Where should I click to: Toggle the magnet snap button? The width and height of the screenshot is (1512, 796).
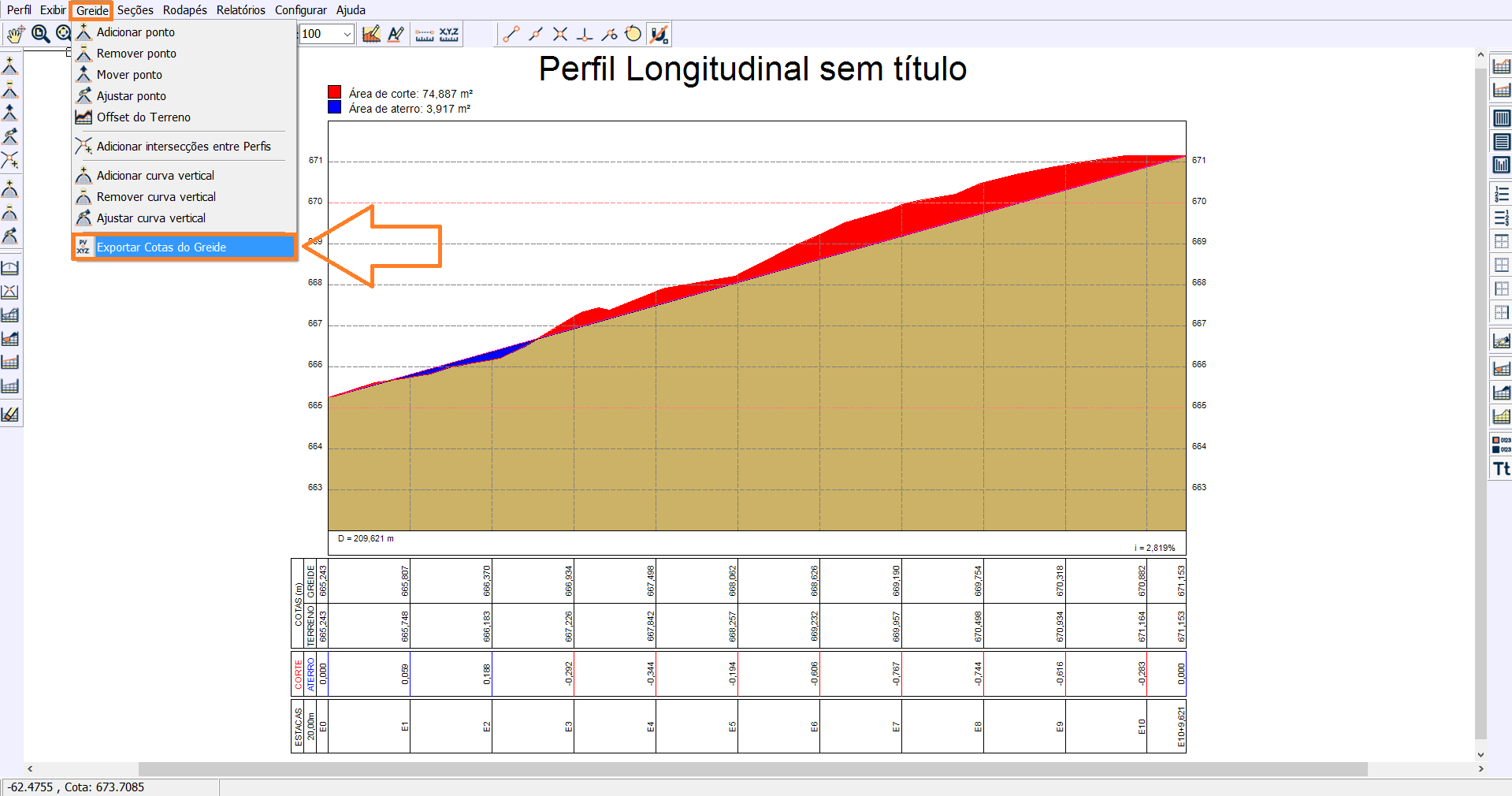pyautogui.click(x=659, y=34)
